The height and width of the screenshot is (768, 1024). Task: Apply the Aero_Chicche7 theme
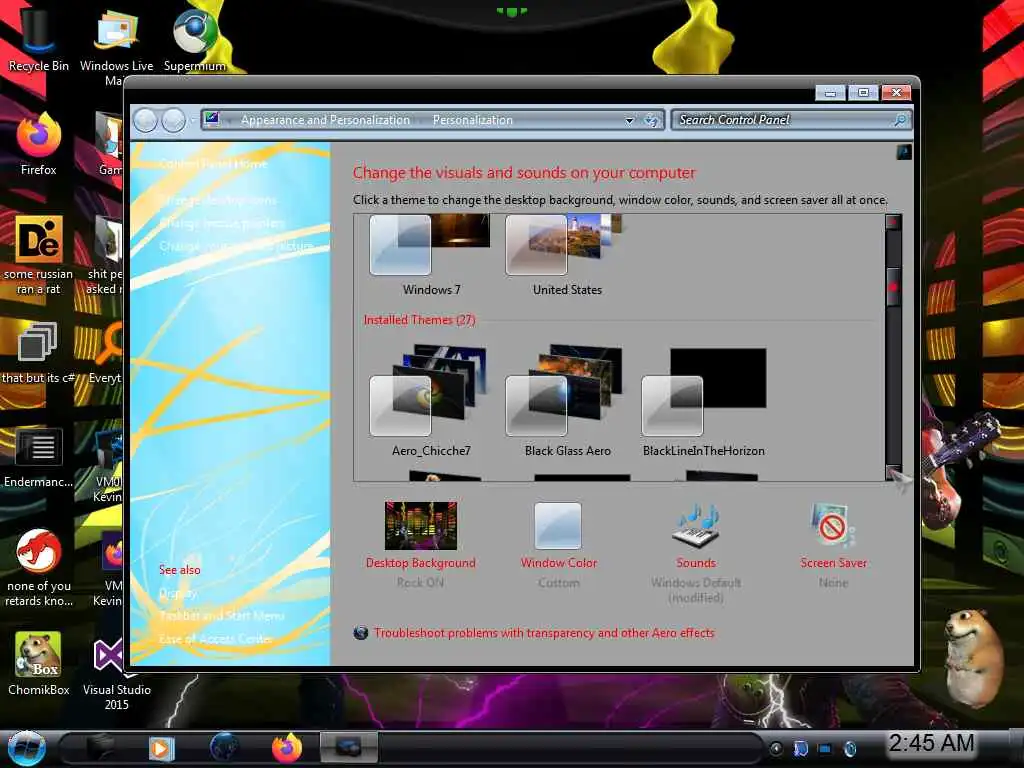430,401
